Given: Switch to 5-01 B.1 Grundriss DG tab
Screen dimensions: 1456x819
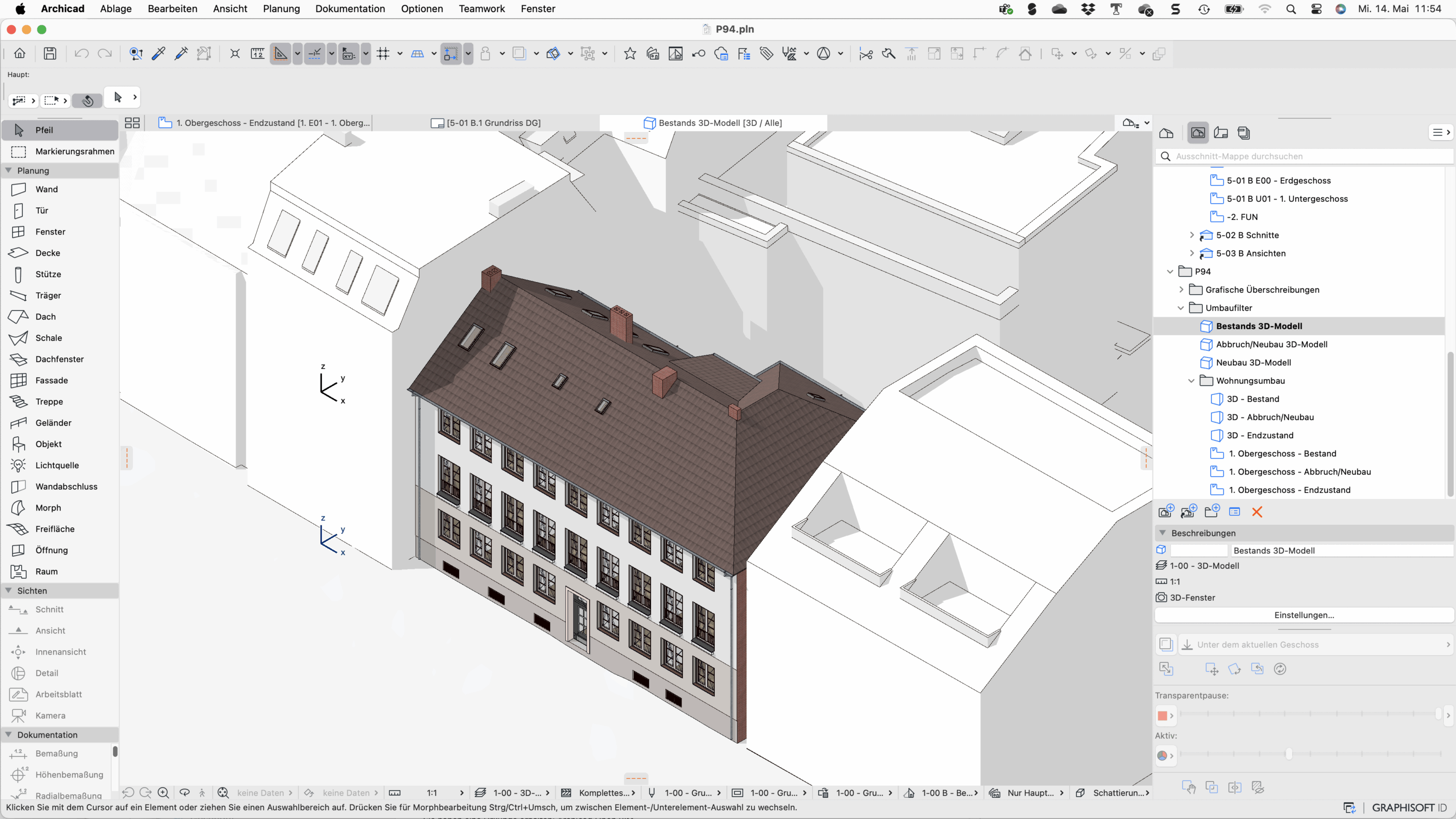Looking at the screenshot, I should click(x=486, y=123).
